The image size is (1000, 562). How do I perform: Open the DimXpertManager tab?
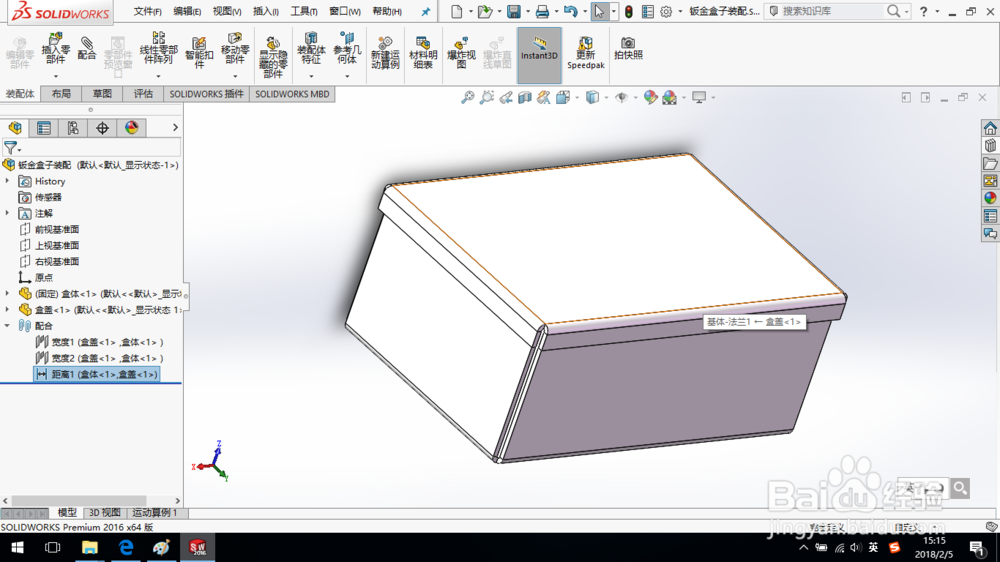click(x=102, y=128)
